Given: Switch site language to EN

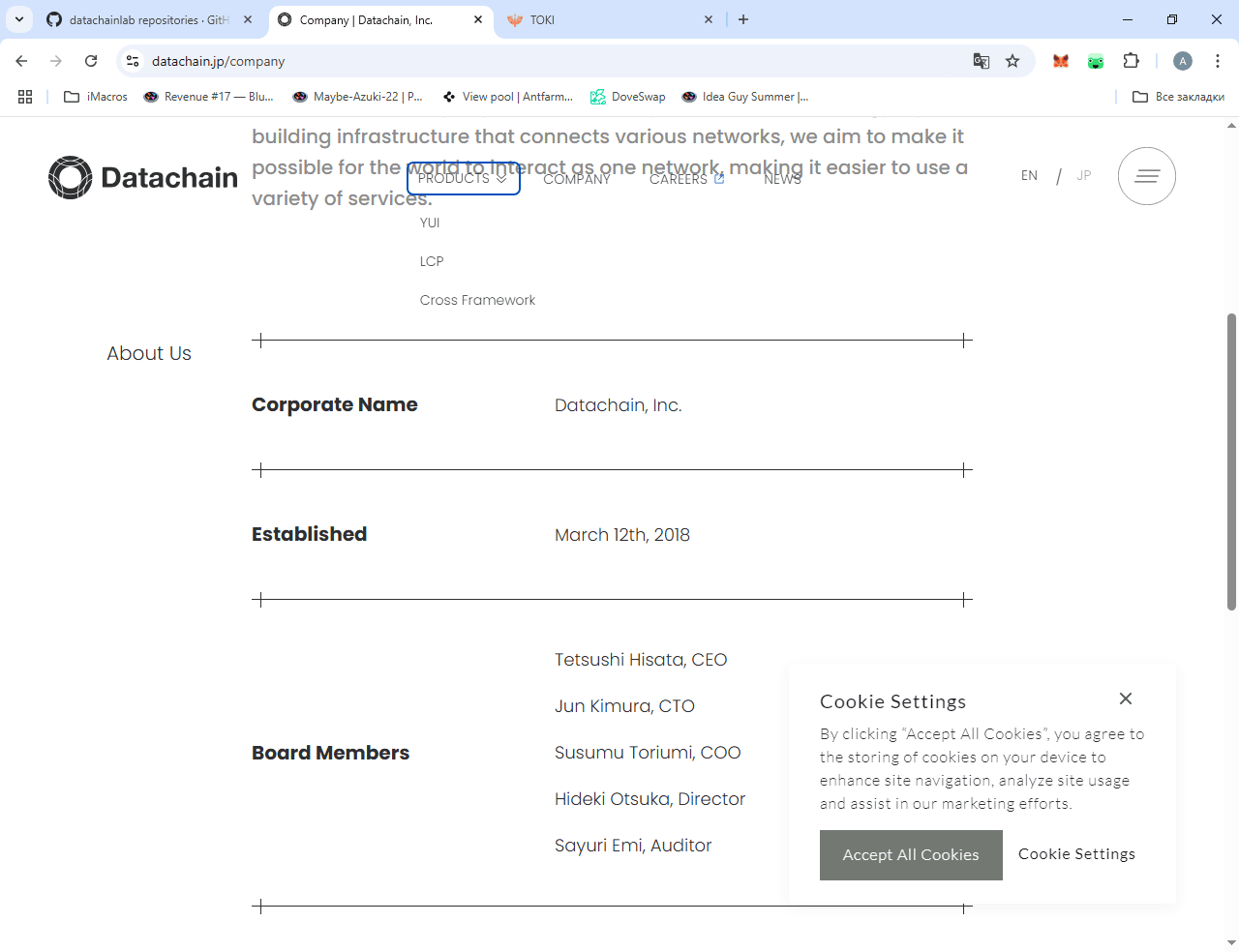Looking at the screenshot, I should [x=1029, y=175].
